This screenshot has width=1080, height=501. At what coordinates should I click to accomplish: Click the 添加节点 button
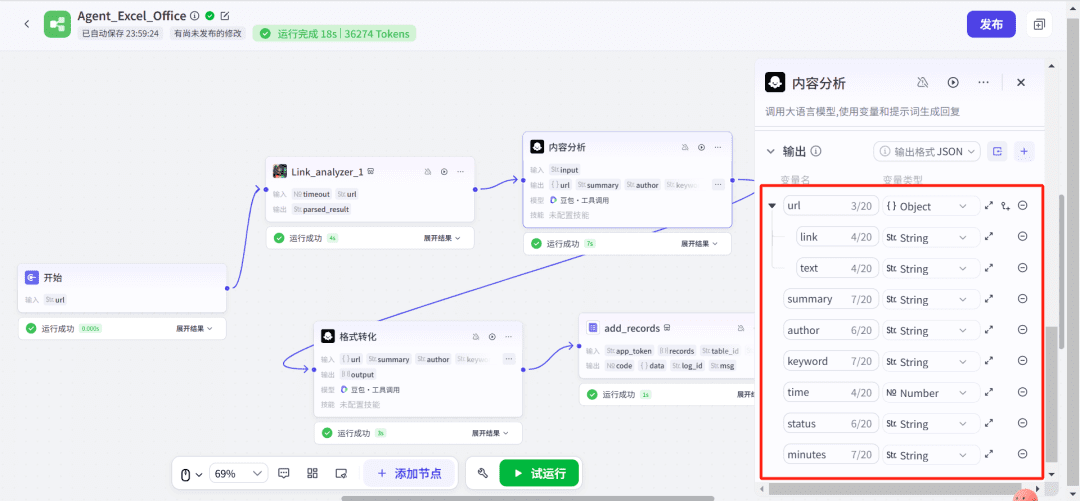click(x=408, y=473)
